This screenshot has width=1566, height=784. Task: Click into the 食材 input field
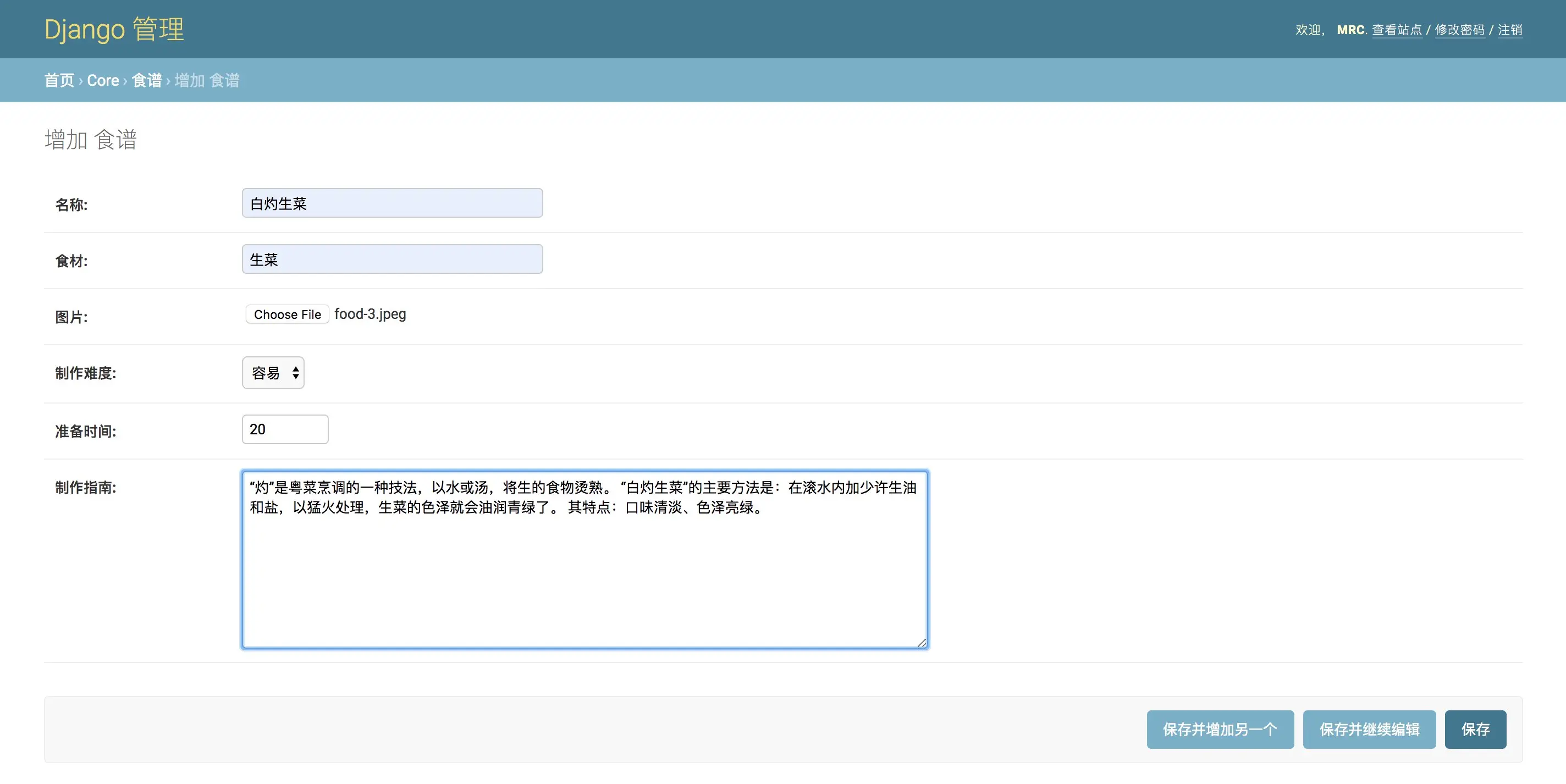tap(392, 260)
